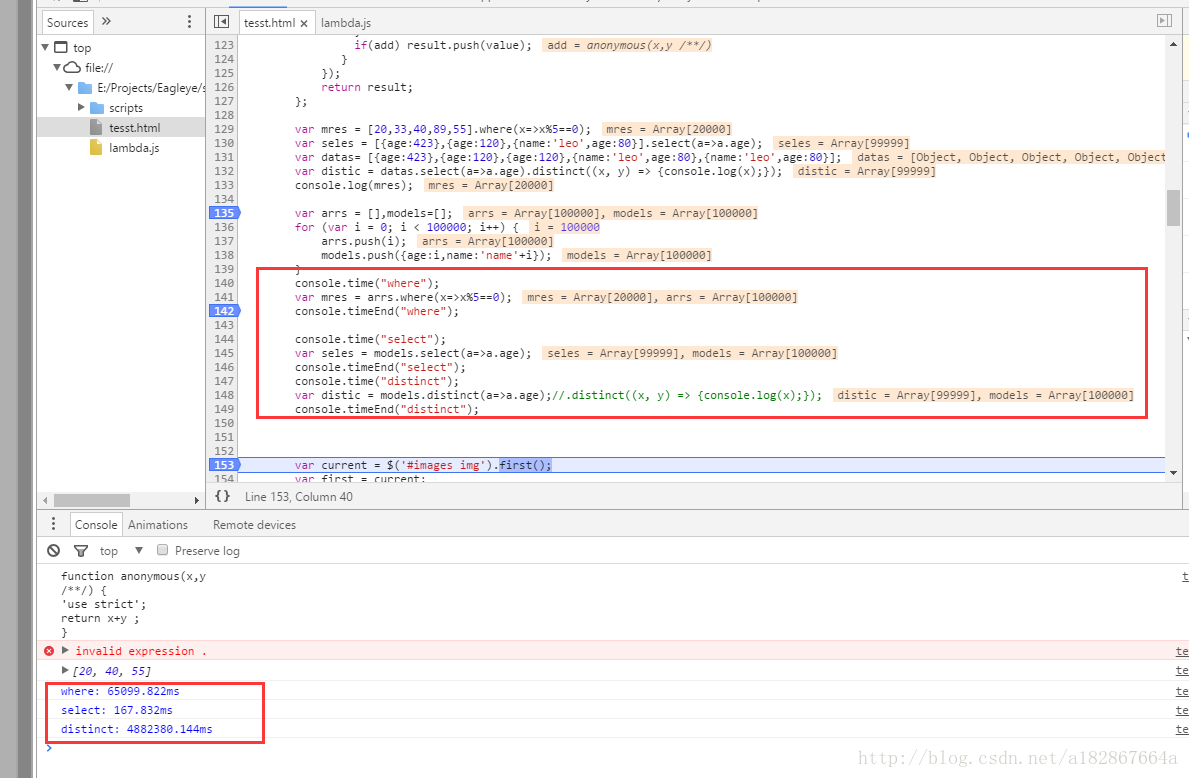Click the editor scroll down arrow
The height and width of the screenshot is (778, 1189).
pyautogui.click(x=1174, y=472)
